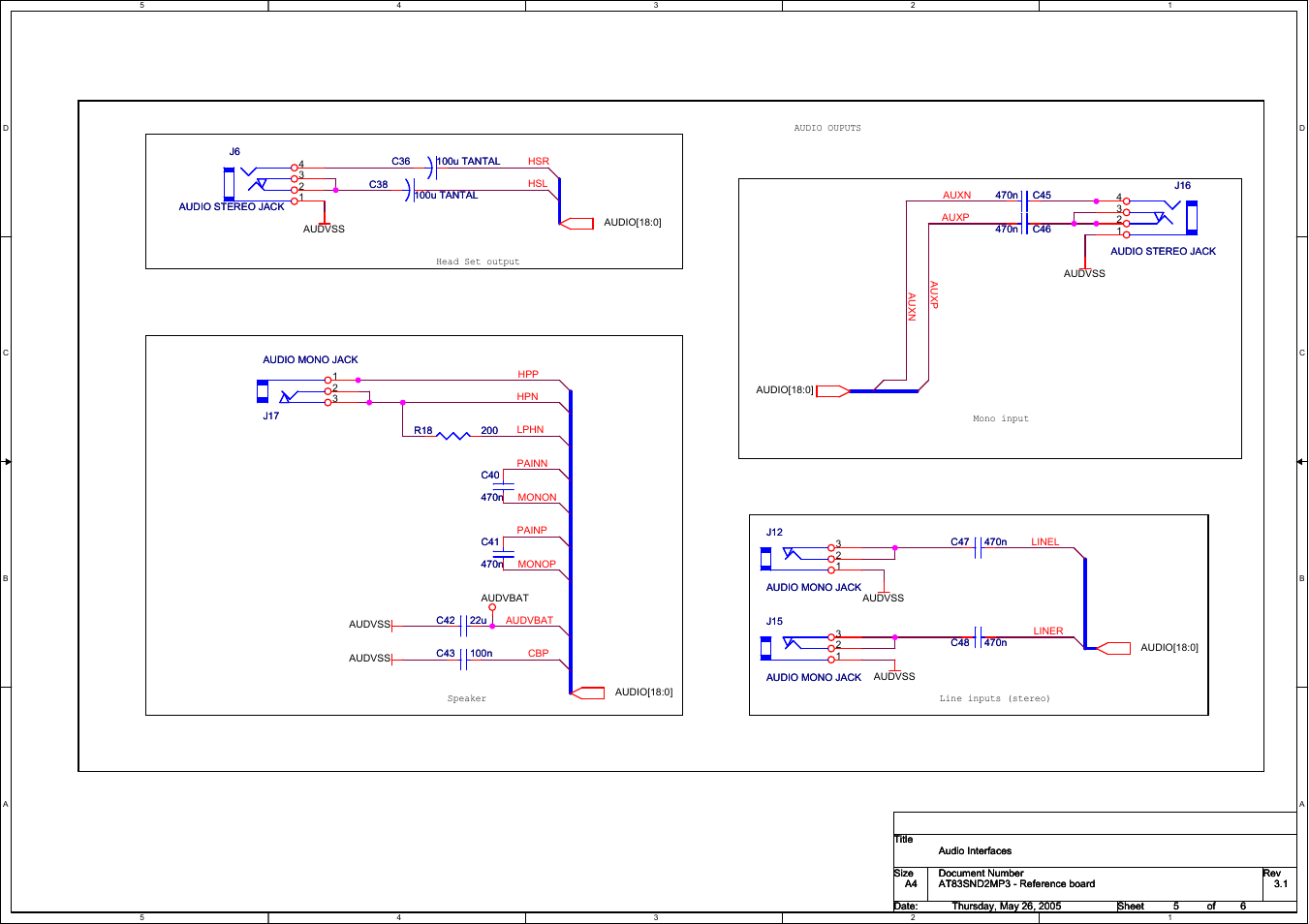The height and width of the screenshot is (924, 1309).
Task: Click the LINEL net label
Action: (x=1045, y=542)
